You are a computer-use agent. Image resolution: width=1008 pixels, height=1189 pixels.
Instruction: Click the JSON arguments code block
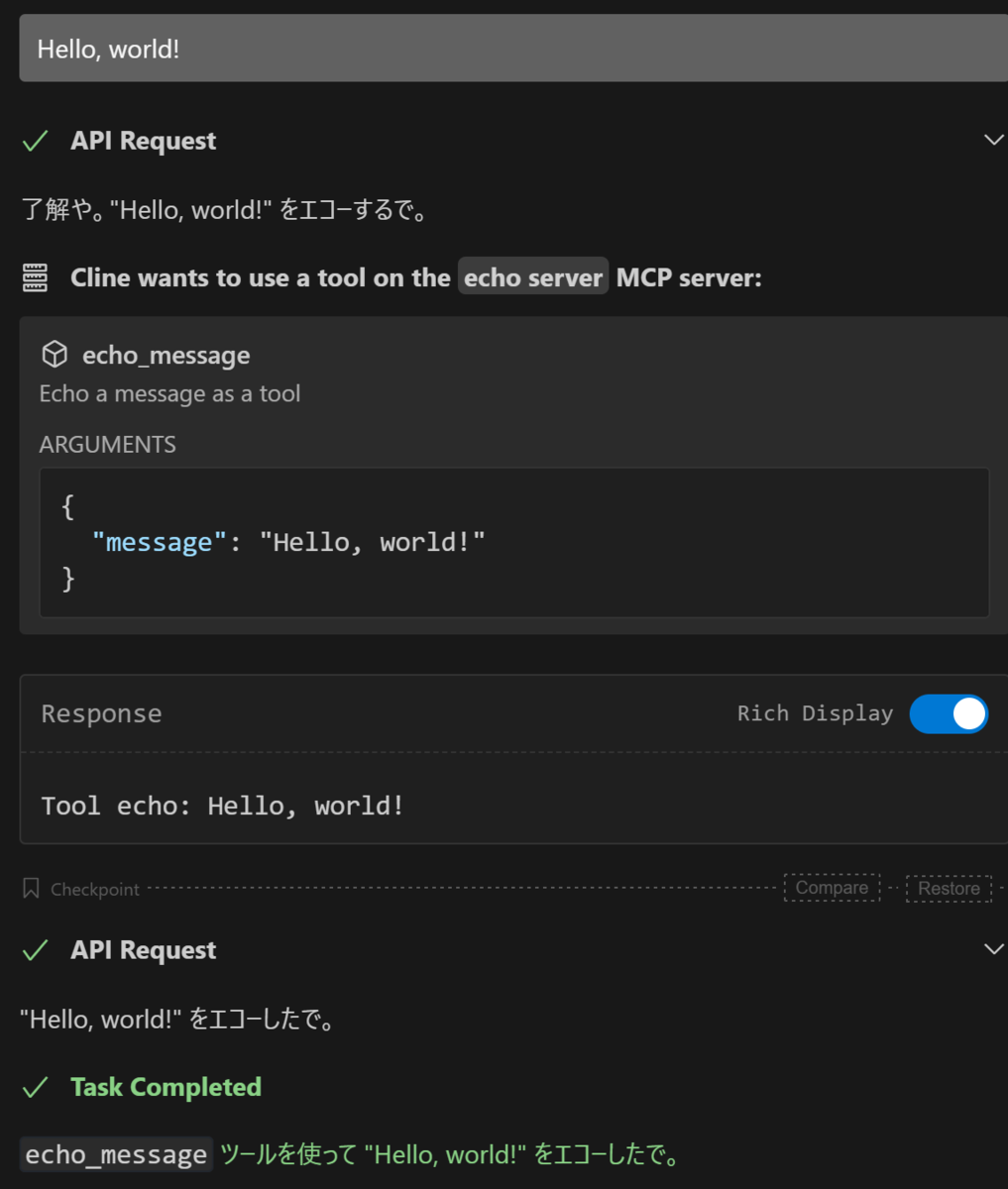coord(514,543)
